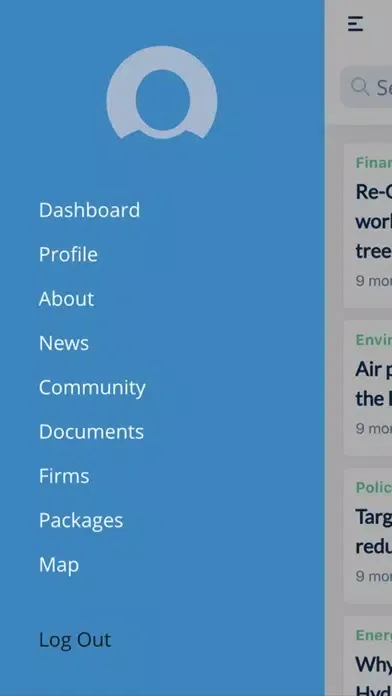Open the About page

(66, 299)
